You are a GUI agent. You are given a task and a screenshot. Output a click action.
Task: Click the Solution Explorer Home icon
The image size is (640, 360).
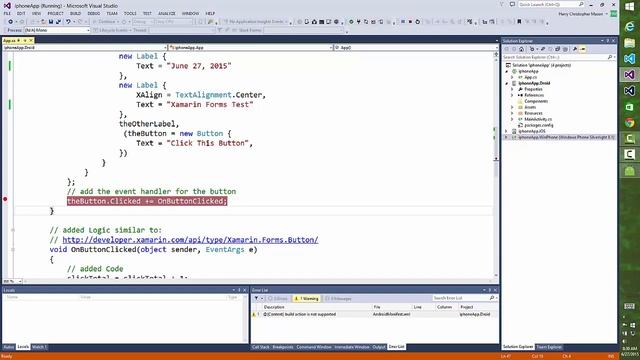(521, 49)
